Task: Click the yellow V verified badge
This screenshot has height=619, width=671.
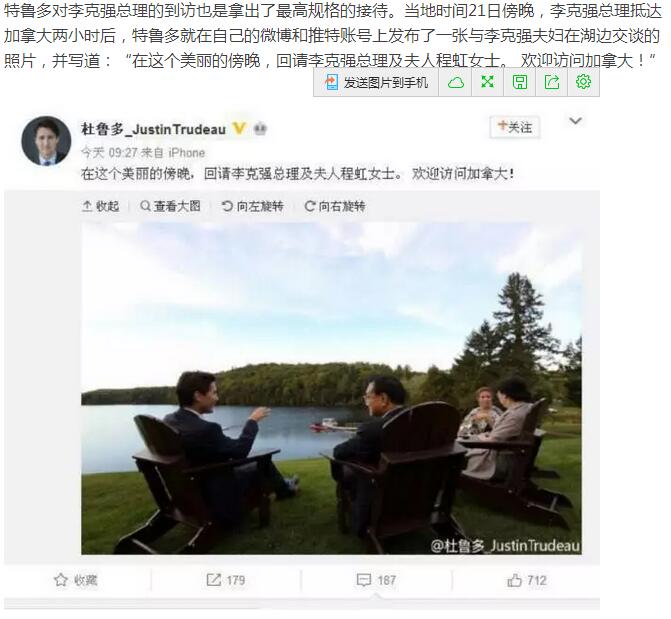Action: [239, 128]
